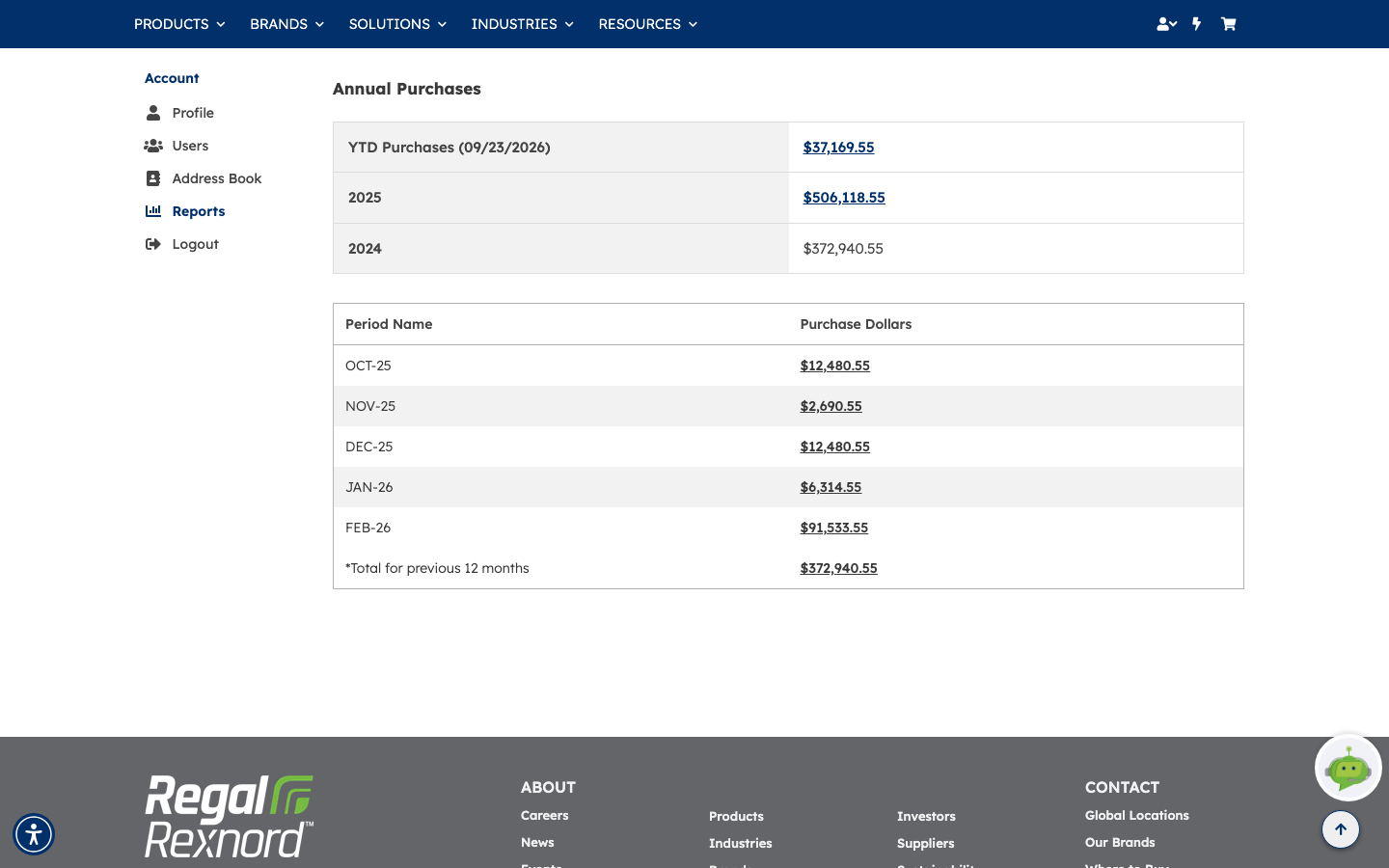Click the Period Name column header
The height and width of the screenshot is (868, 1389).
coord(389,324)
